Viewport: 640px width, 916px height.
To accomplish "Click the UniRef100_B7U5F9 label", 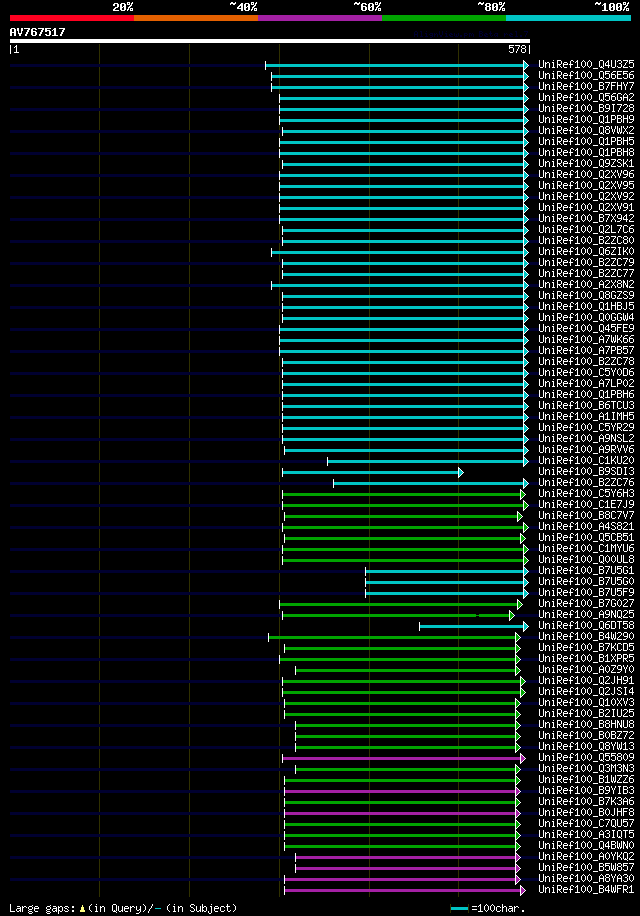I will point(586,593).
